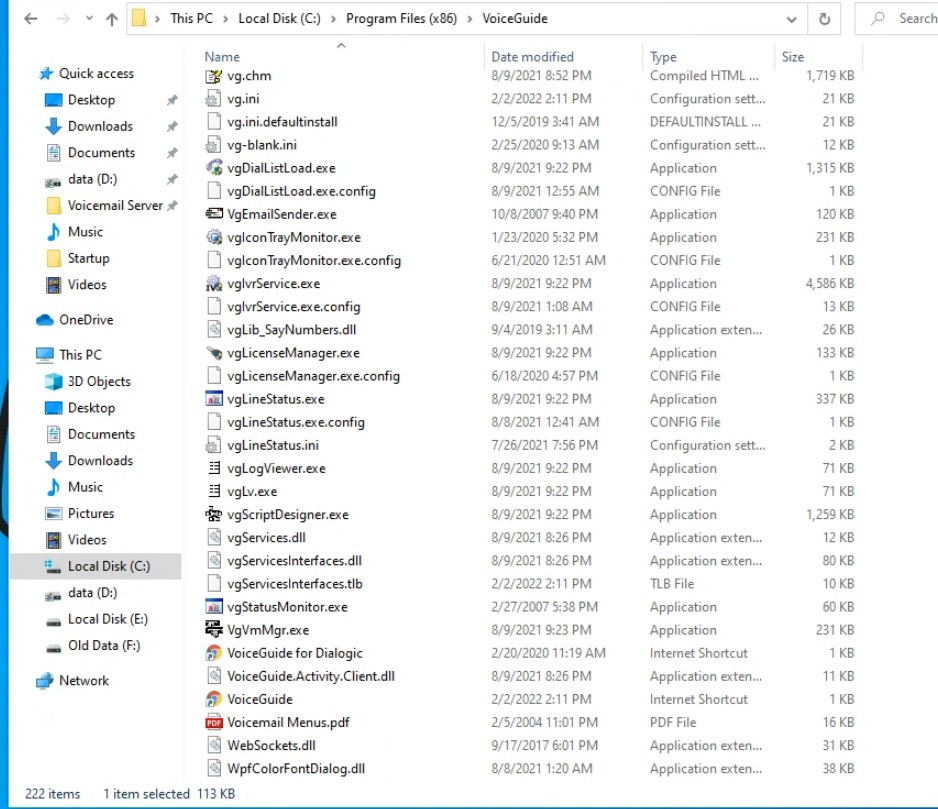Select vgIconTrayMonitor.exe.config file
The width and height of the screenshot is (938, 809).
click(314, 260)
